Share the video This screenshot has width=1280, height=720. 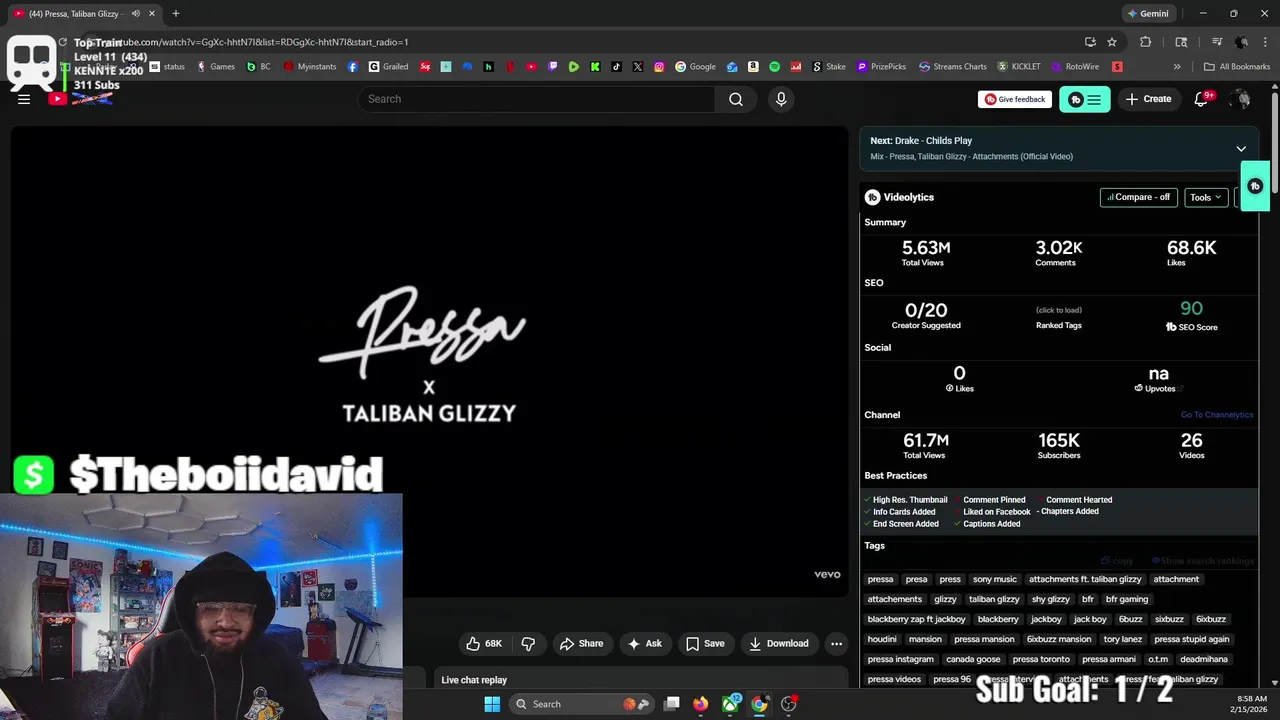(x=581, y=644)
